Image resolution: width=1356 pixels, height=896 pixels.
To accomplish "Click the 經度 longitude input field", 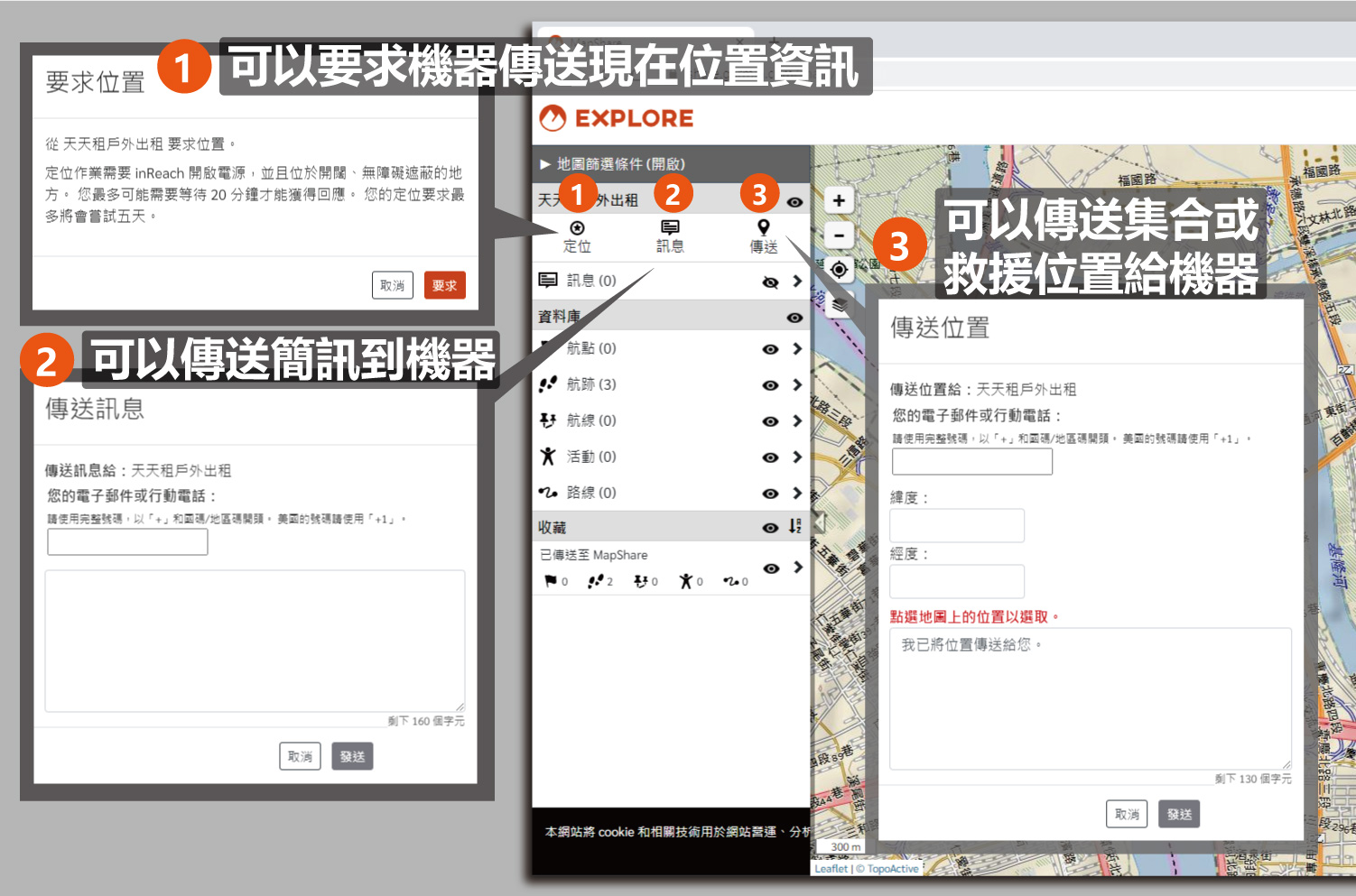I will (x=957, y=581).
